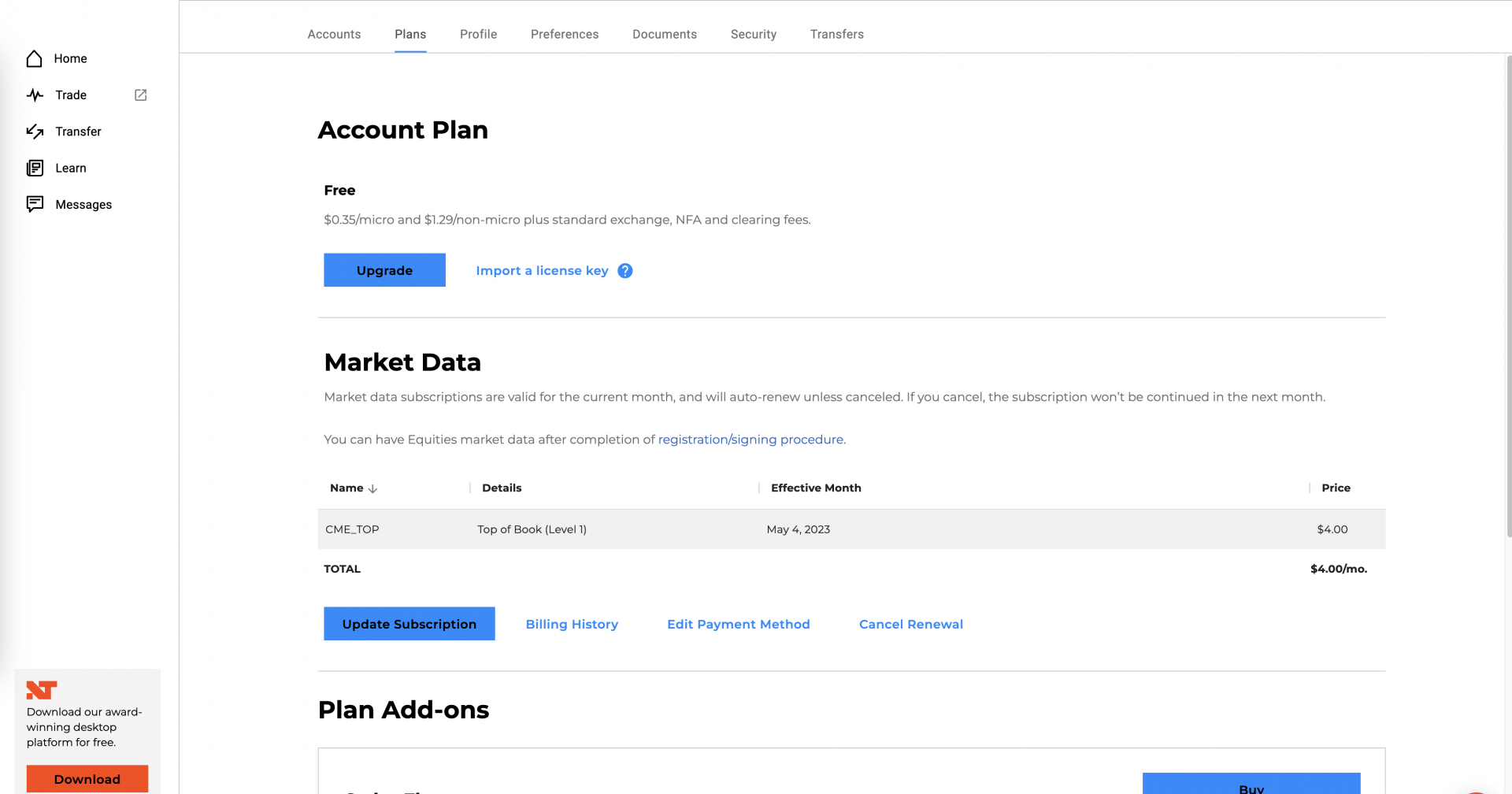Click the NinjaTrader logo in download box
The width and height of the screenshot is (1512, 794).
[42, 690]
